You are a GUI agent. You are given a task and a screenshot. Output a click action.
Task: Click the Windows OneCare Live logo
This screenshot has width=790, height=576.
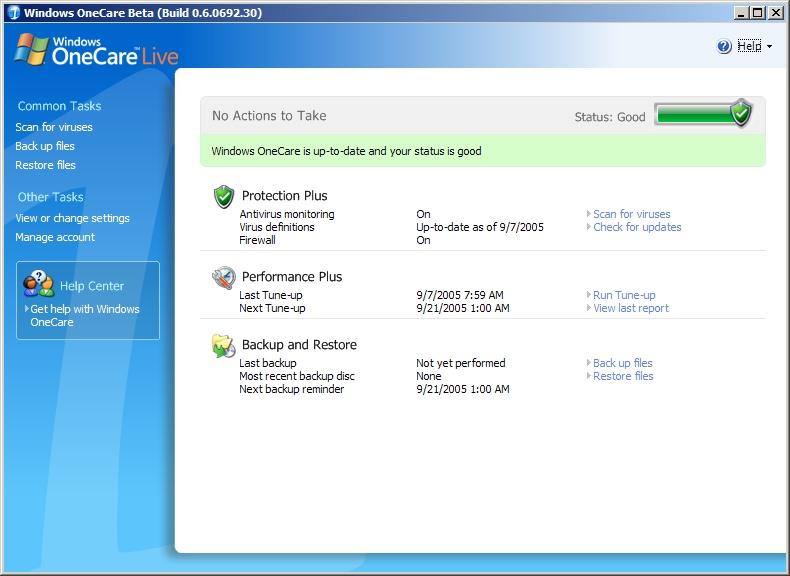click(x=97, y=50)
